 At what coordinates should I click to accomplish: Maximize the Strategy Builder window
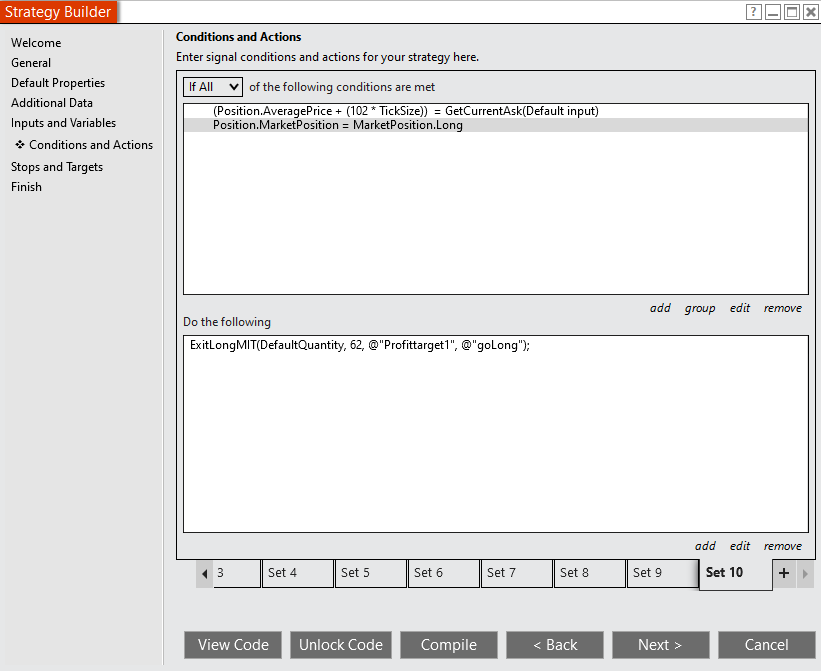tap(792, 12)
